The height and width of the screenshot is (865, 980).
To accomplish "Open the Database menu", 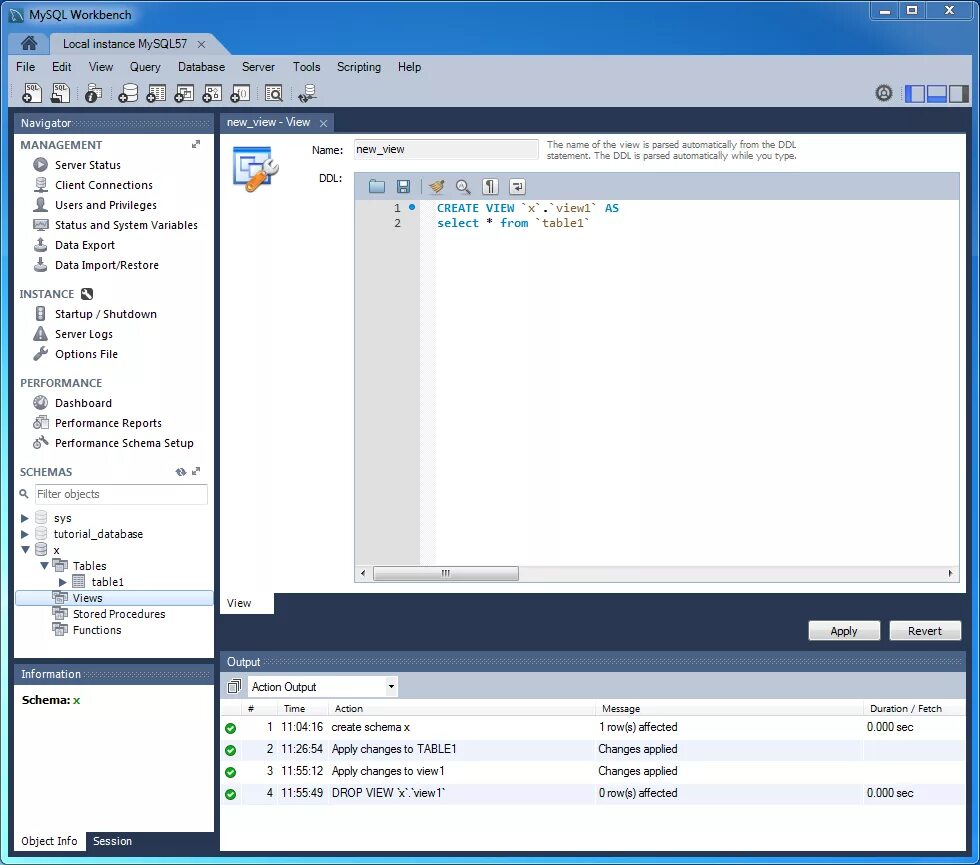I will tap(201, 67).
